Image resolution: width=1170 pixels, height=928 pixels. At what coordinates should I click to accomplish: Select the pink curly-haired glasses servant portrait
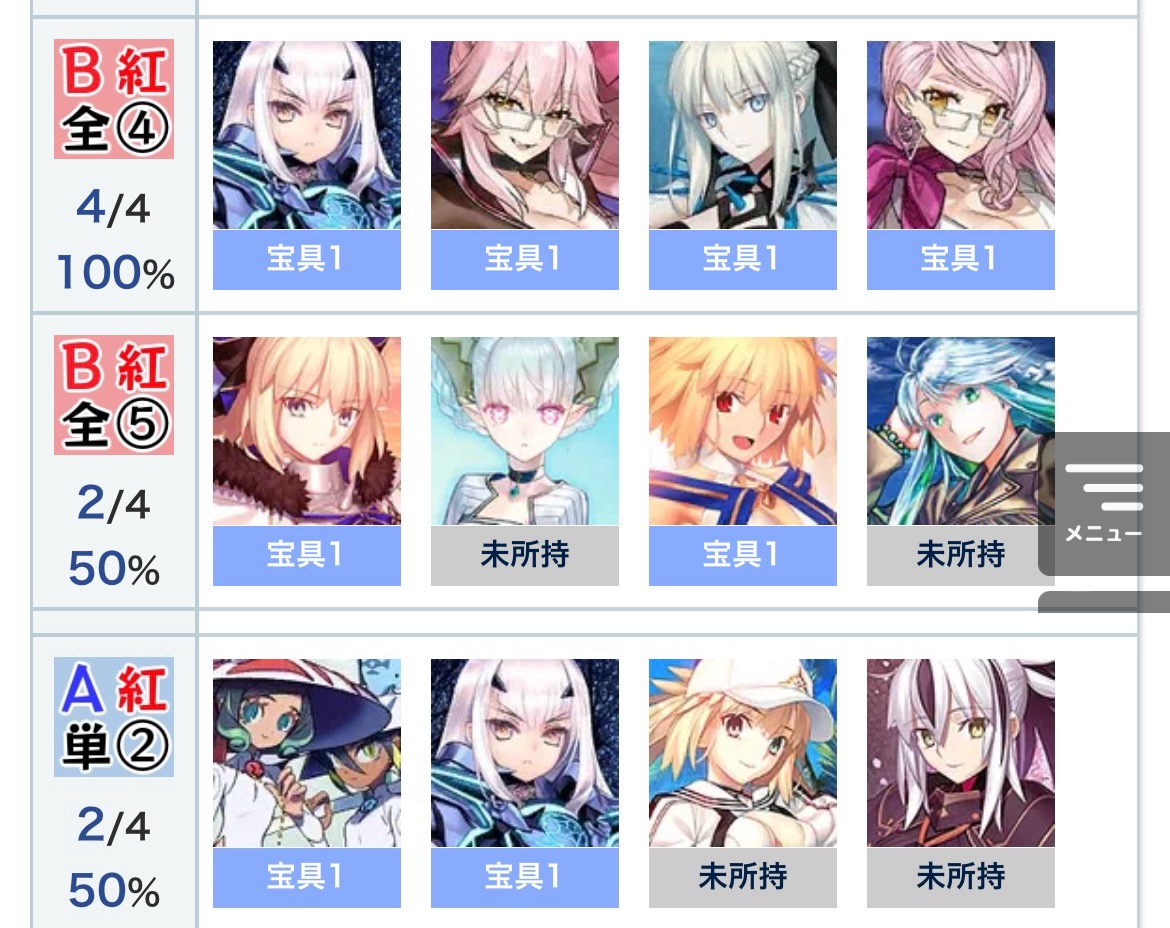tap(960, 135)
